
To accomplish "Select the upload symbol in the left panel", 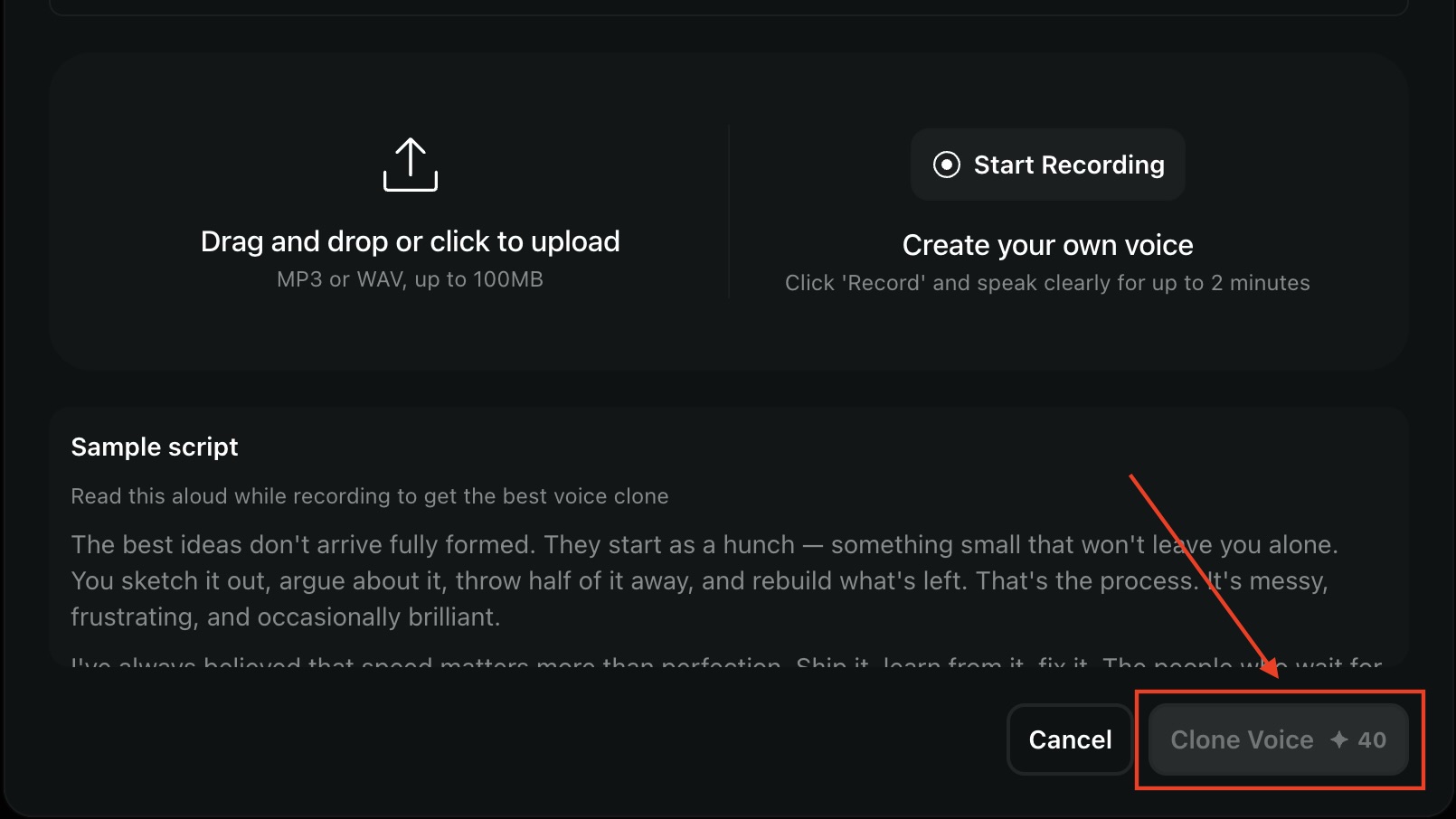I will tap(411, 165).
